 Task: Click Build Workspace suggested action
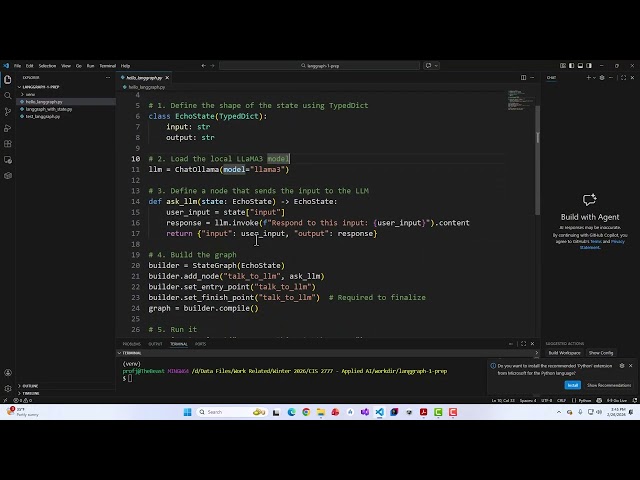[x=564, y=353]
